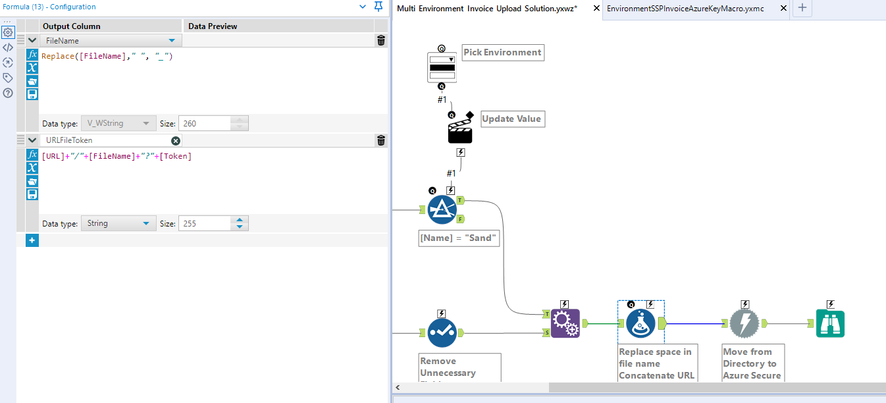
Task: Select the Formula flask tool on canvas
Action: [641, 323]
